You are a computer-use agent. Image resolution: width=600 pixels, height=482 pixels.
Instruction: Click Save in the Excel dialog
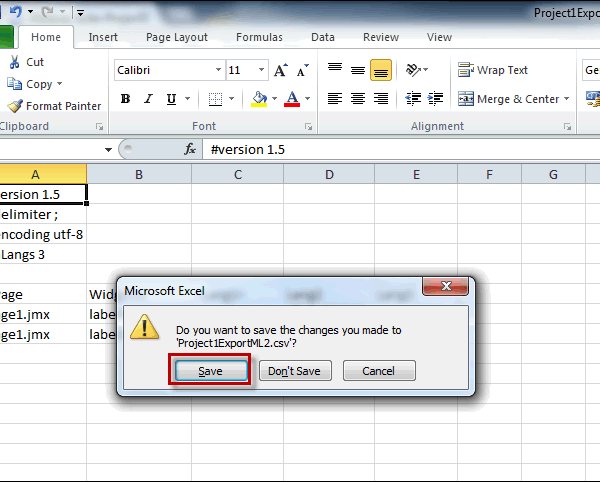pos(211,370)
